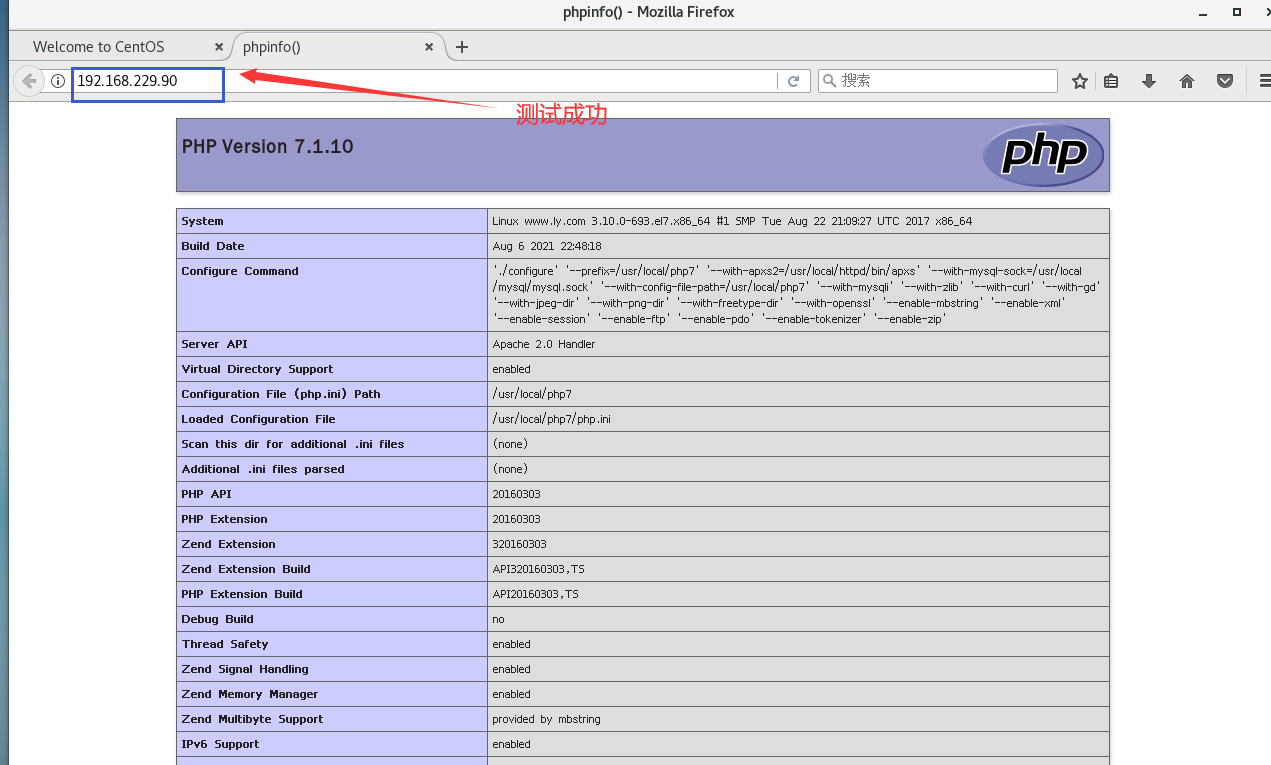The width and height of the screenshot is (1271, 765).
Task: Click the PHP API row label
Action: [206, 494]
